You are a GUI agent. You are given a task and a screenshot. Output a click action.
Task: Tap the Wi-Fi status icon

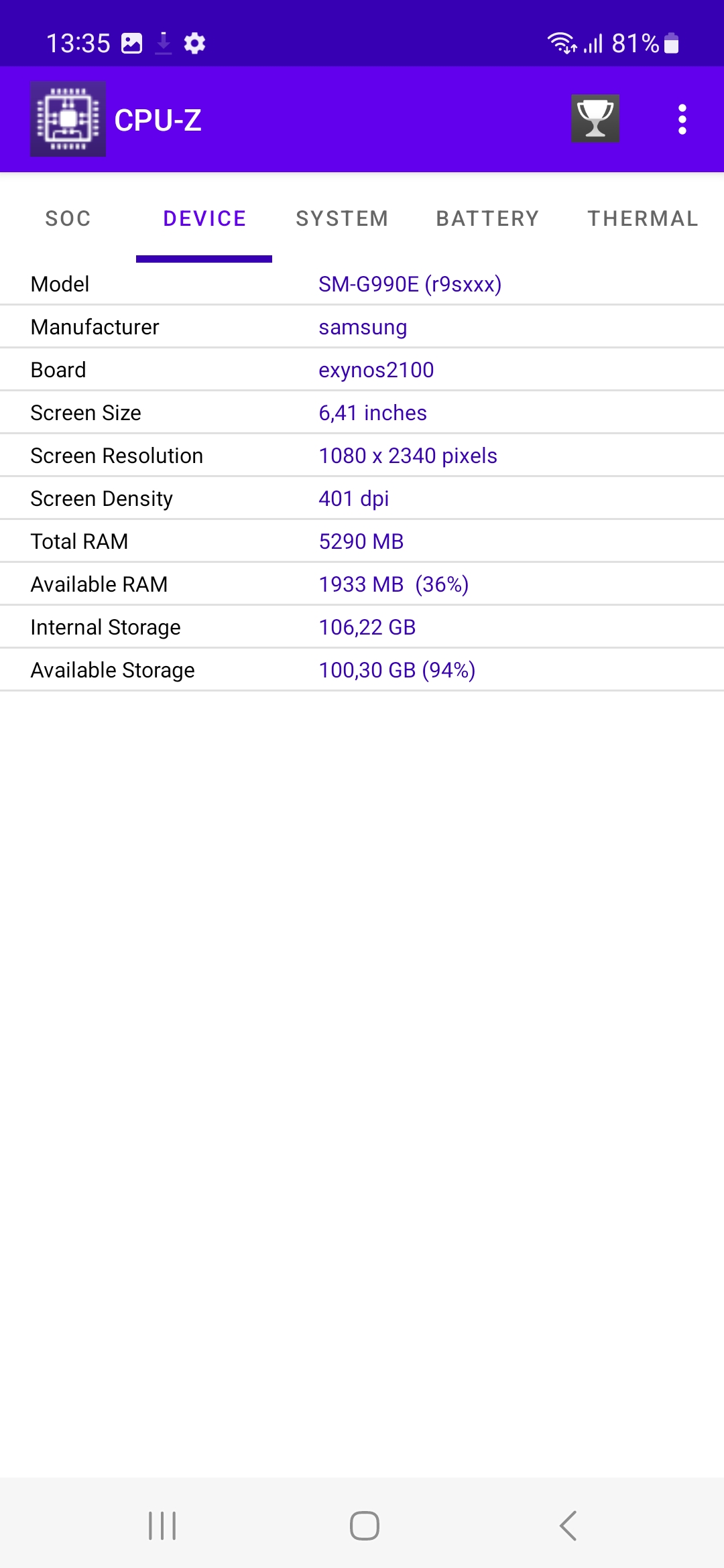(562, 44)
